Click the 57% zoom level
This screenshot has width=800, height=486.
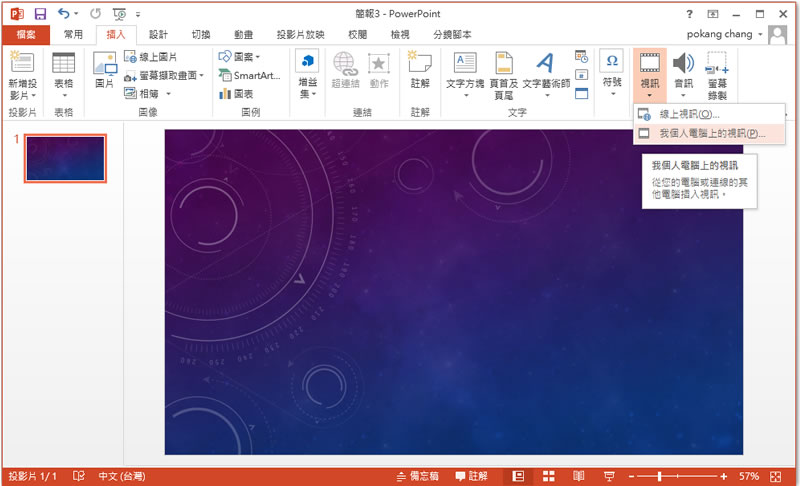click(x=749, y=476)
